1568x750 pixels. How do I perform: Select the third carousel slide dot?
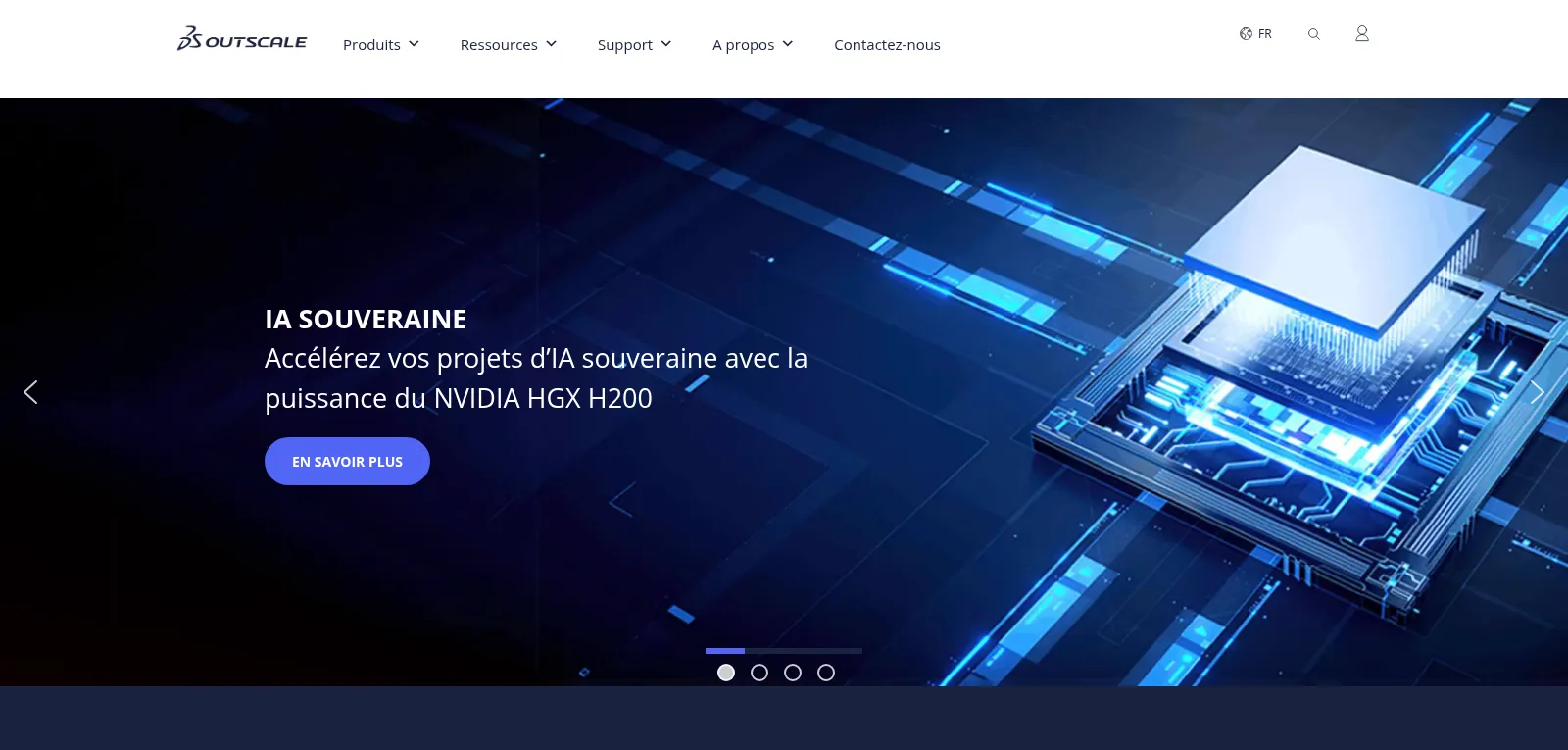(x=793, y=673)
